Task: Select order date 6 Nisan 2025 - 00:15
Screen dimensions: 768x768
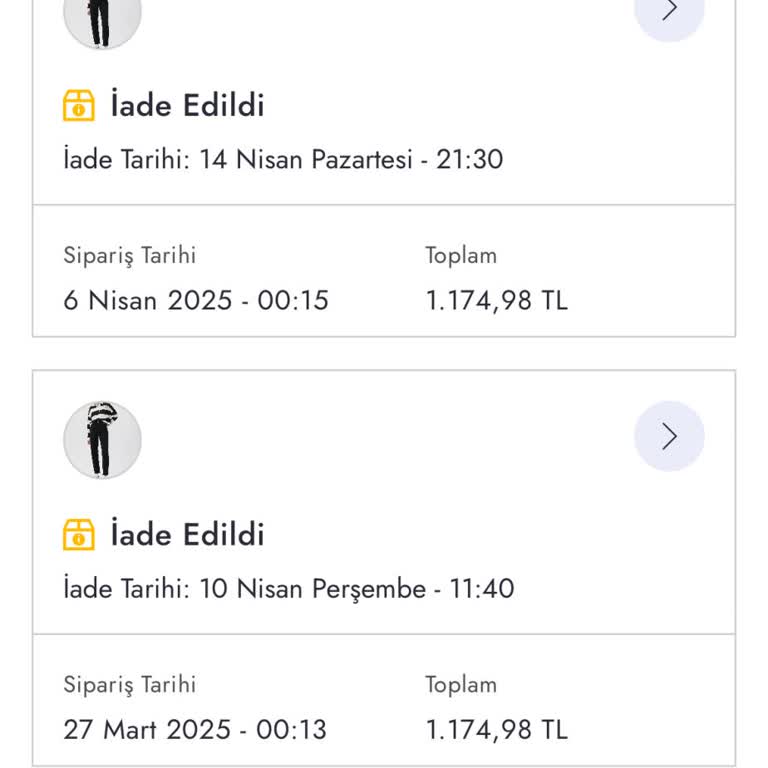Action: coord(196,300)
